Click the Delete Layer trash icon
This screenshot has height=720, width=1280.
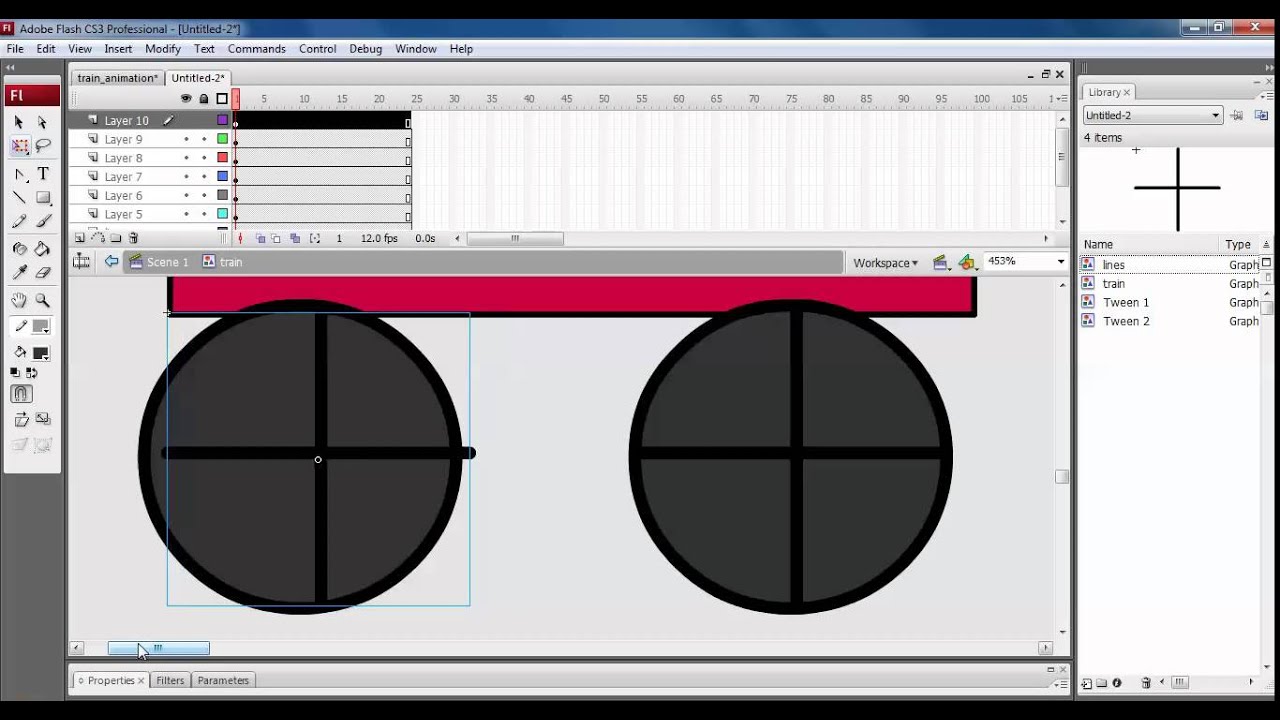[x=133, y=238]
